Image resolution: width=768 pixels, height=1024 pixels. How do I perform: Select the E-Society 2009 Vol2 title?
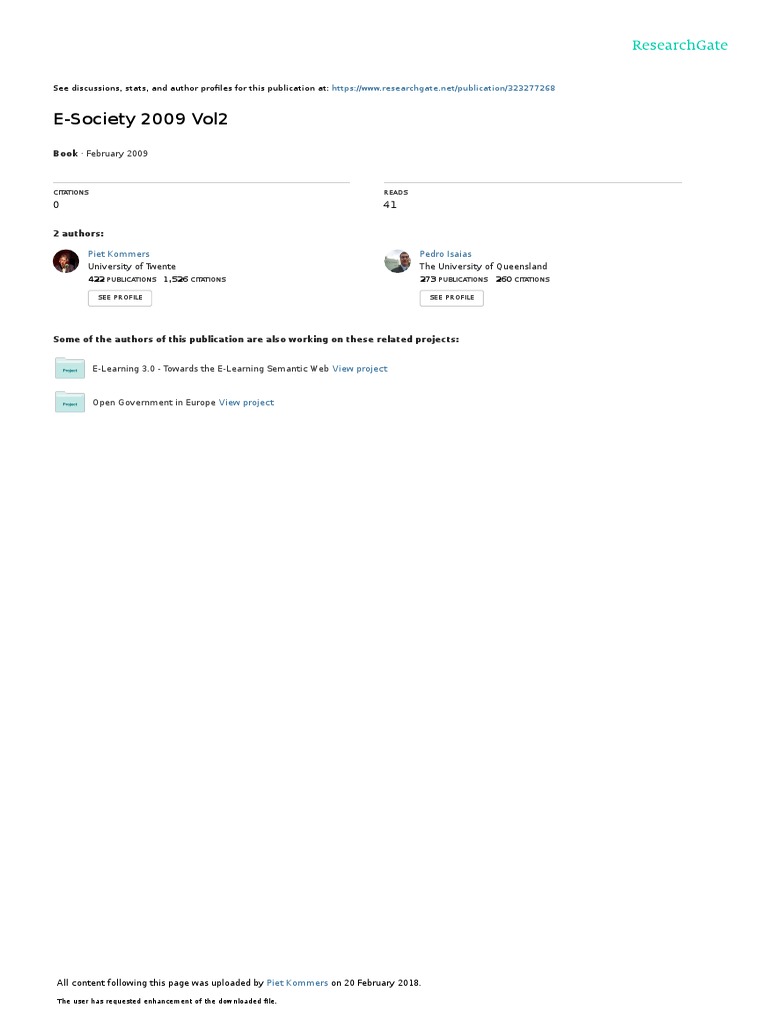[x=140, y=119]
